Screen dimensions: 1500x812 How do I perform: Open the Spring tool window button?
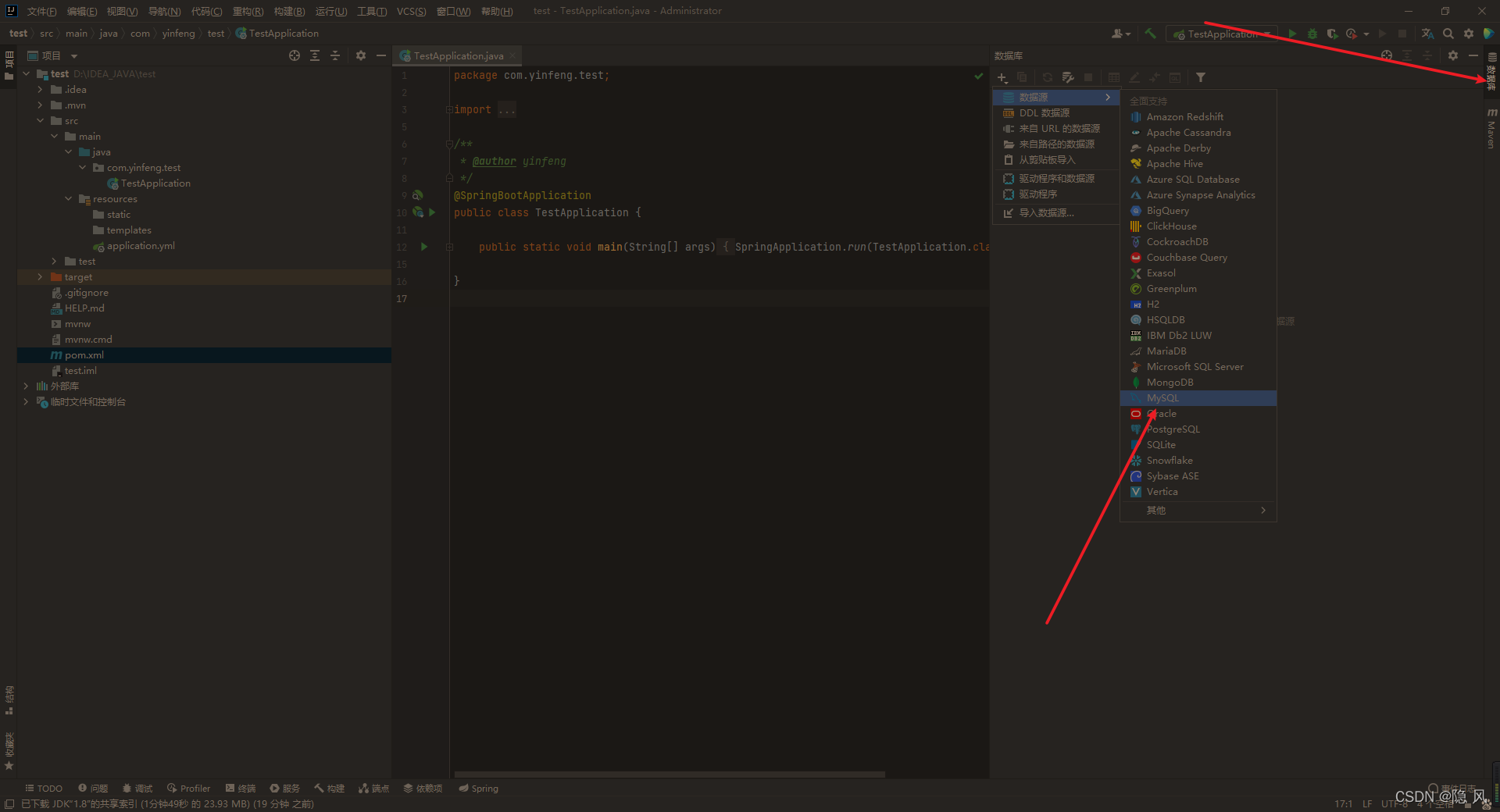478,789
